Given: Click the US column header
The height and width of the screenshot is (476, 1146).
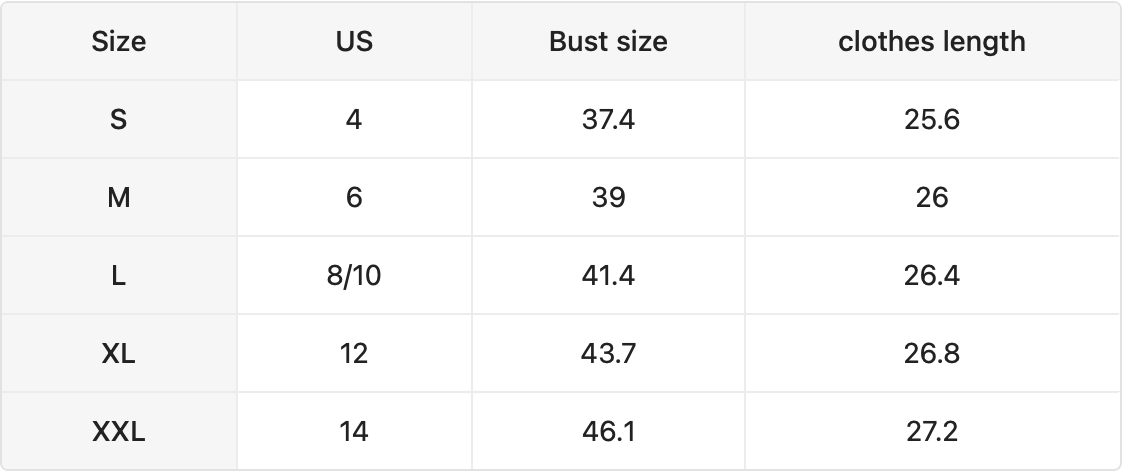Looking at the screenshot, I should [354, 41].
